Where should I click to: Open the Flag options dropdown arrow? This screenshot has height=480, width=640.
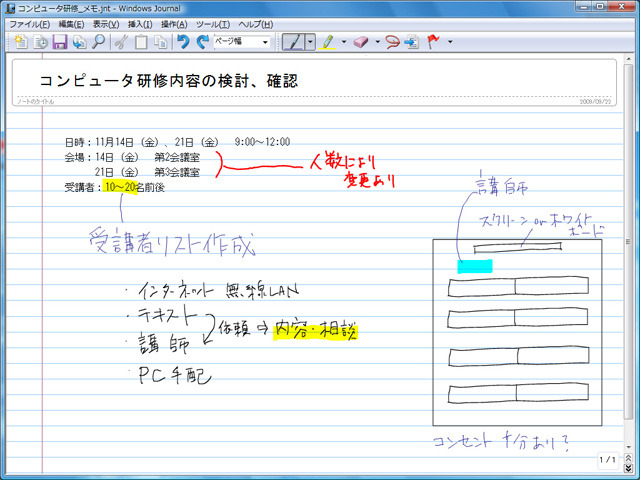[450, 42]
